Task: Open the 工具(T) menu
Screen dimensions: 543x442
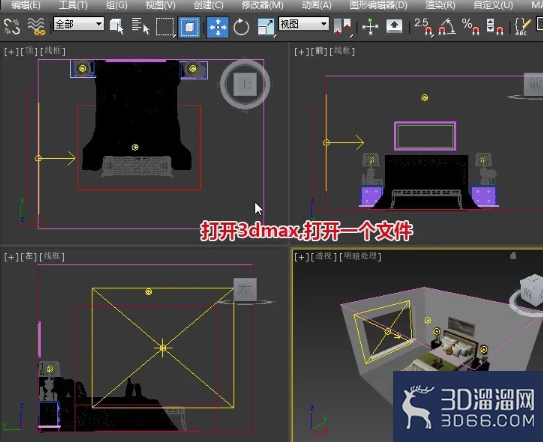Action: pyautogui.click(x=73, y=5)
